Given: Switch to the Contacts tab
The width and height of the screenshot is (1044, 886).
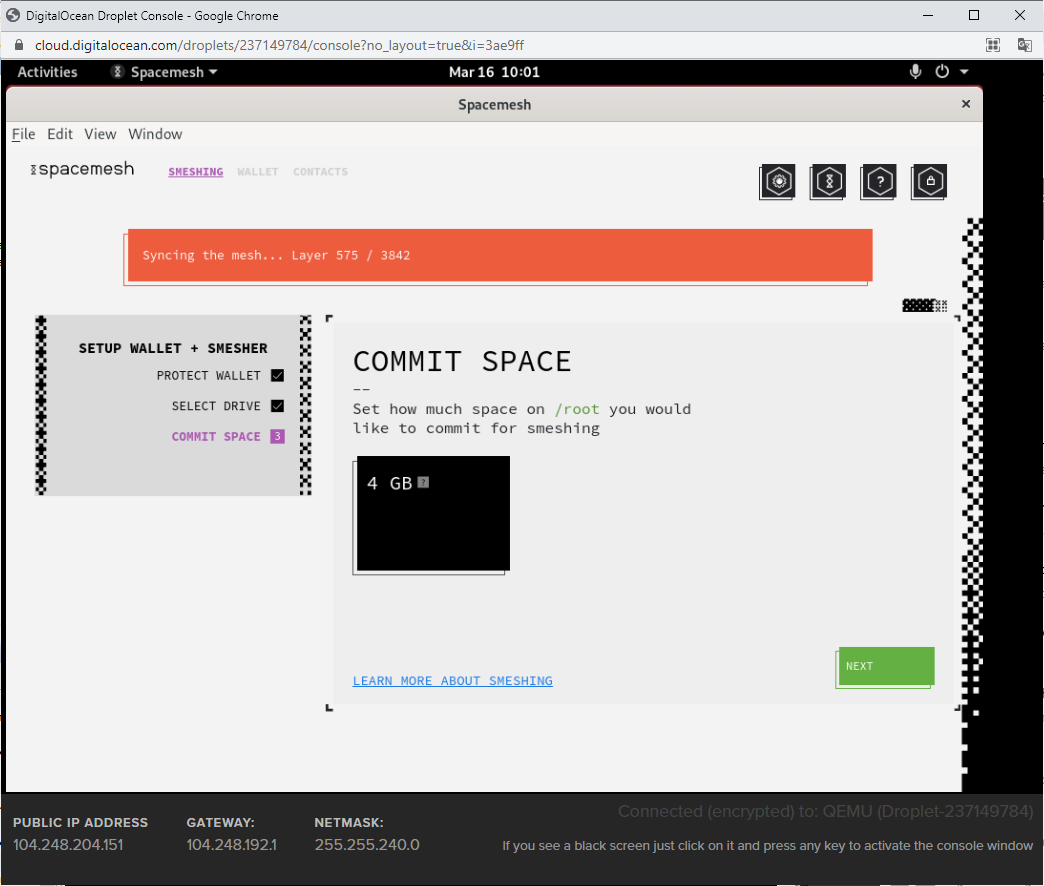Looking at the screenshot, I should [320, 172].
